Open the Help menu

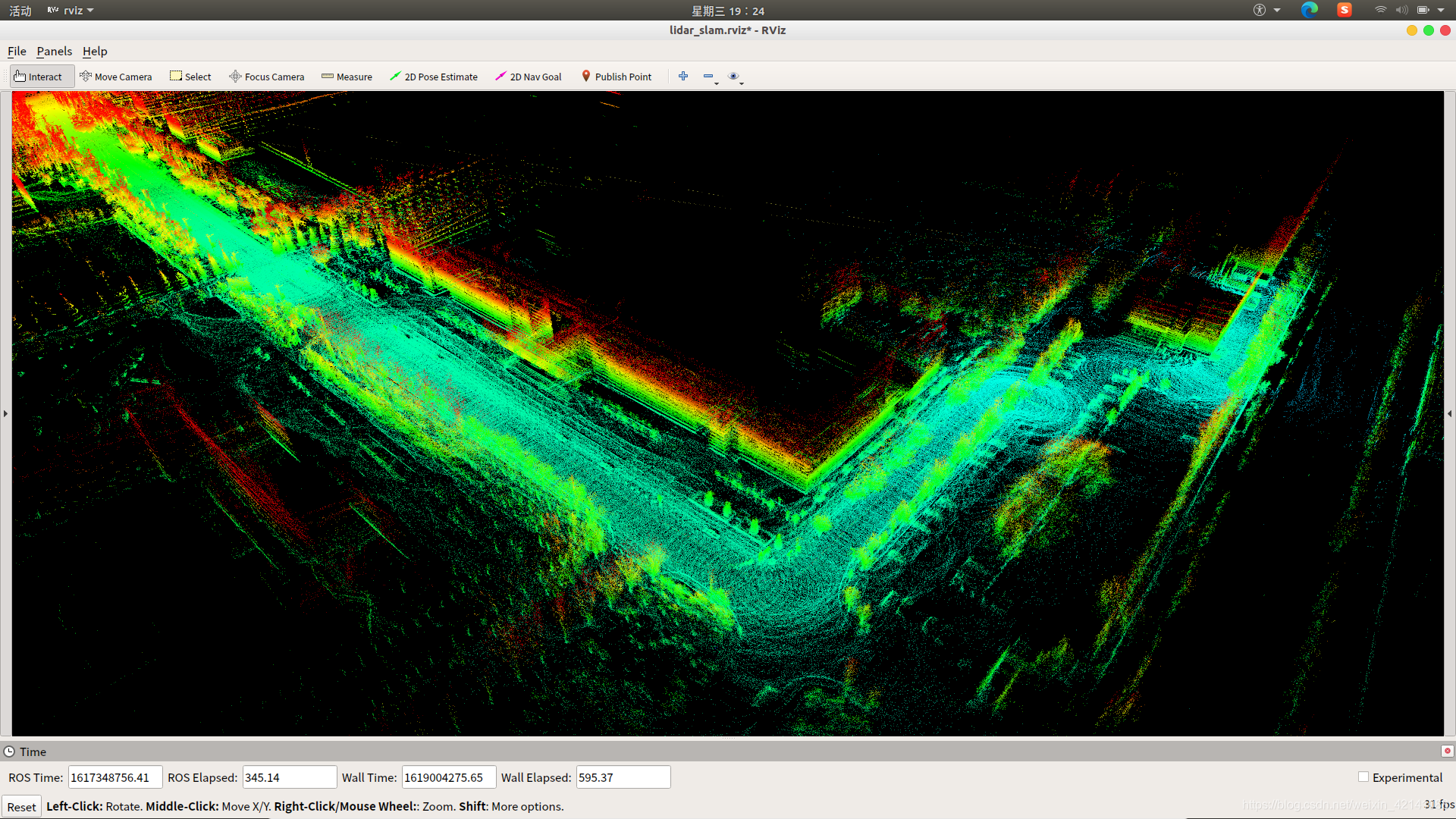95,51
